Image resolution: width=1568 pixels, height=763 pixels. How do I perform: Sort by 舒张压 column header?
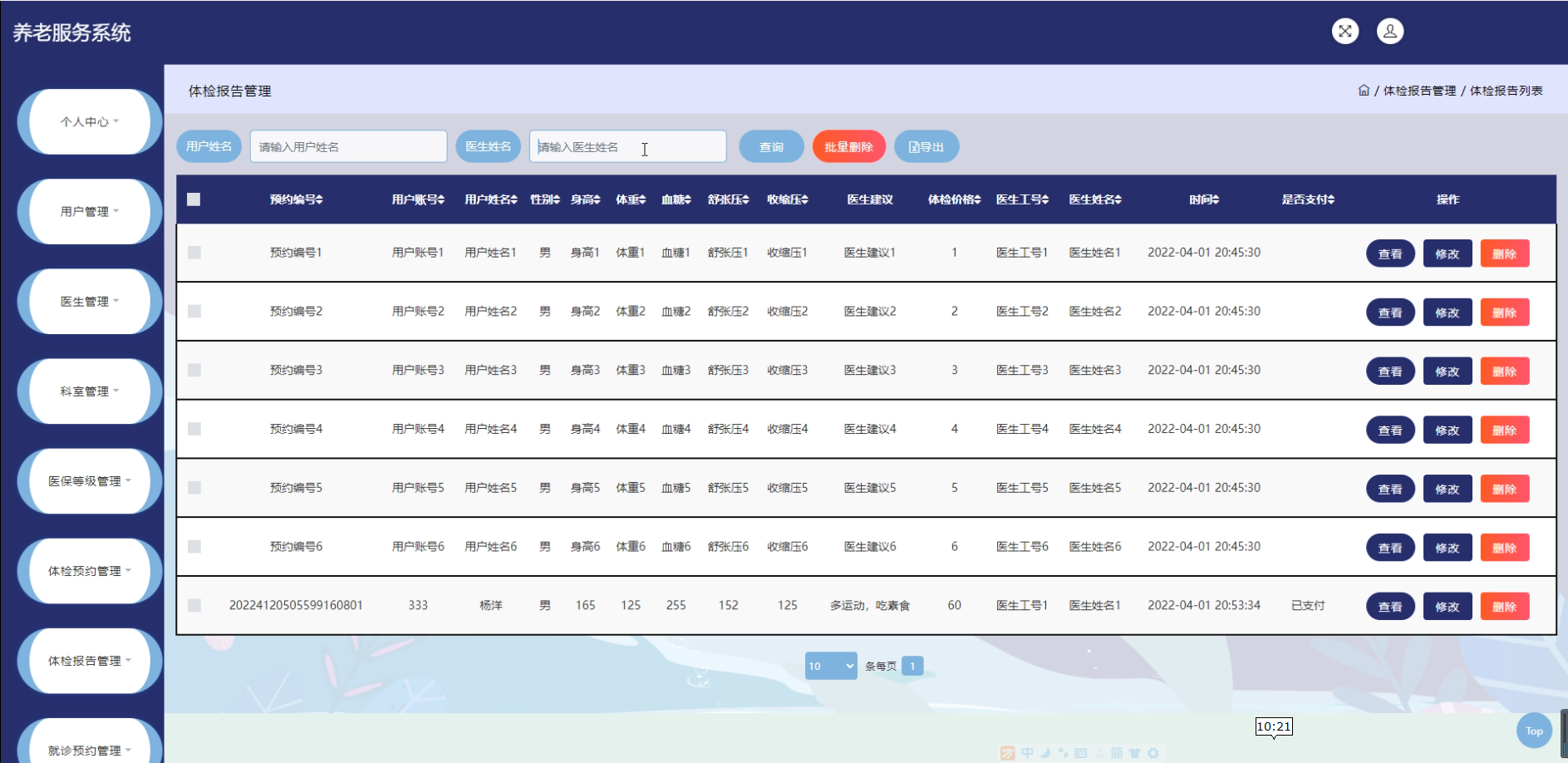[729, 199]
